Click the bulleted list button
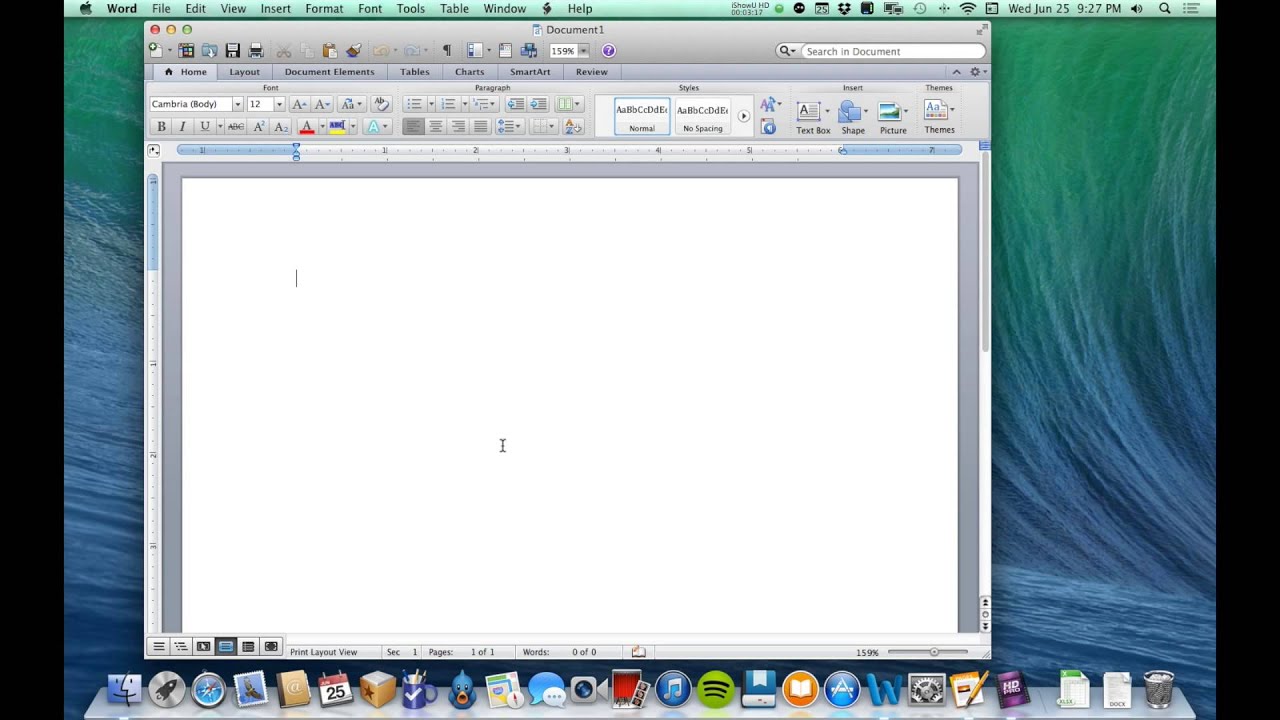 [x=414, y=104]
